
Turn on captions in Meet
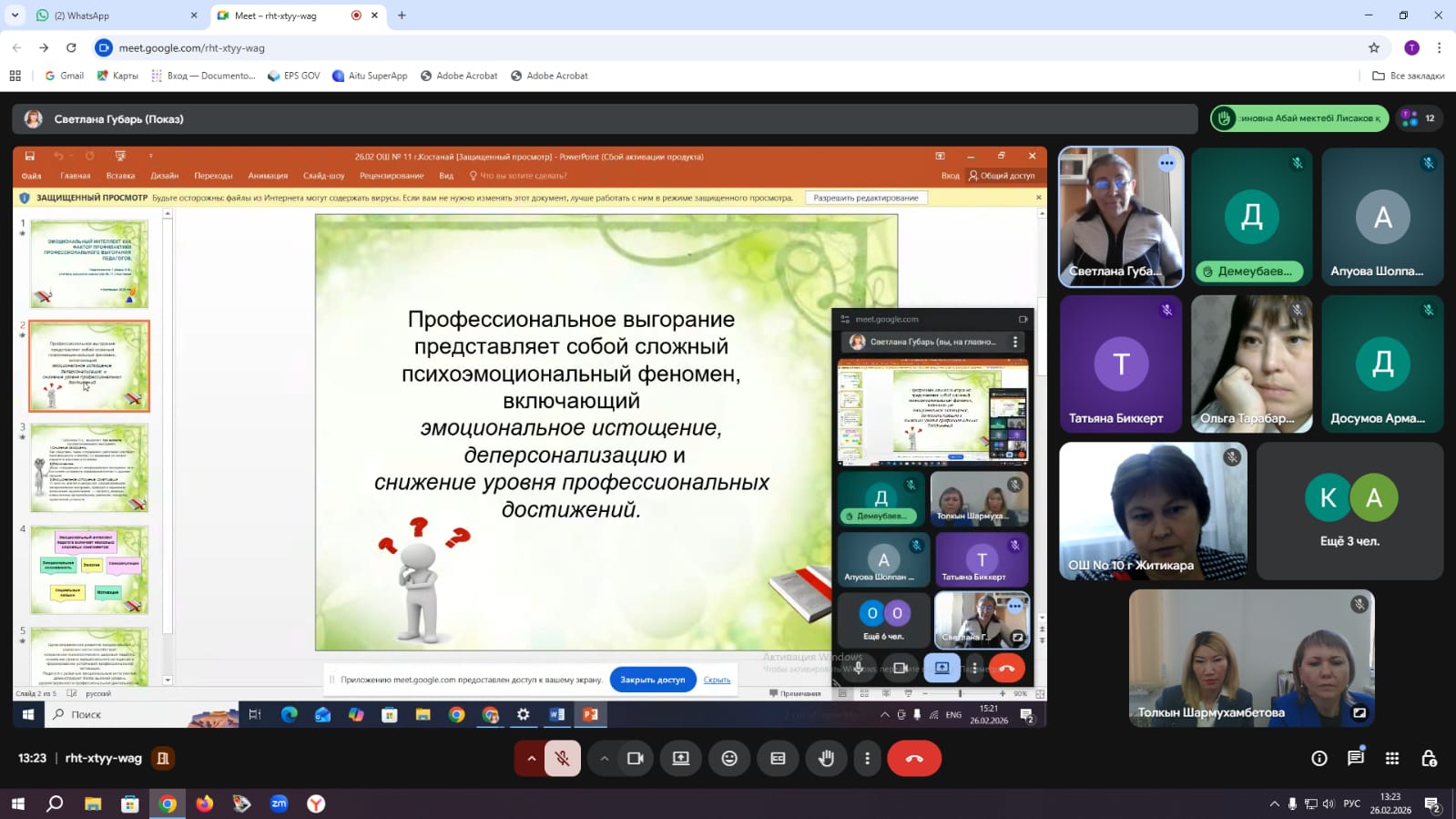tap(778, 758)
